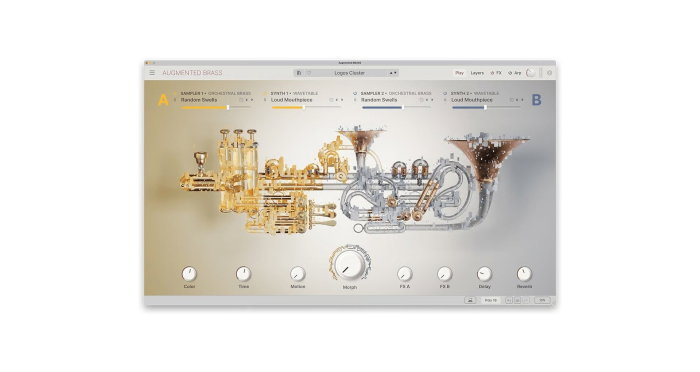700x372 pixels.
Task: Click the AUGMENTED BRASS title
Action: coord(192,72)
